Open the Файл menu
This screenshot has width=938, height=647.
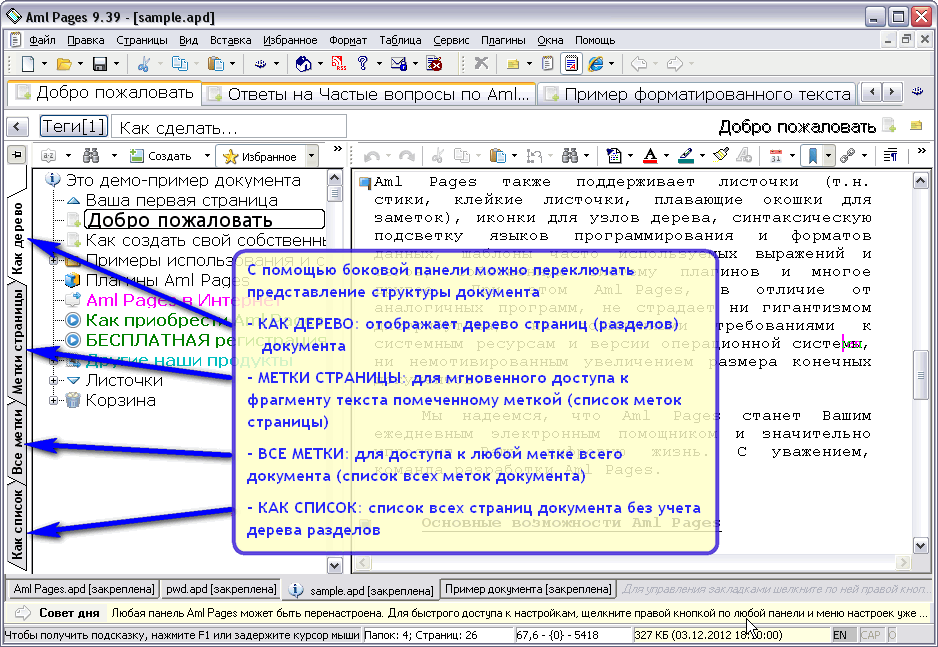coord(42,40)
